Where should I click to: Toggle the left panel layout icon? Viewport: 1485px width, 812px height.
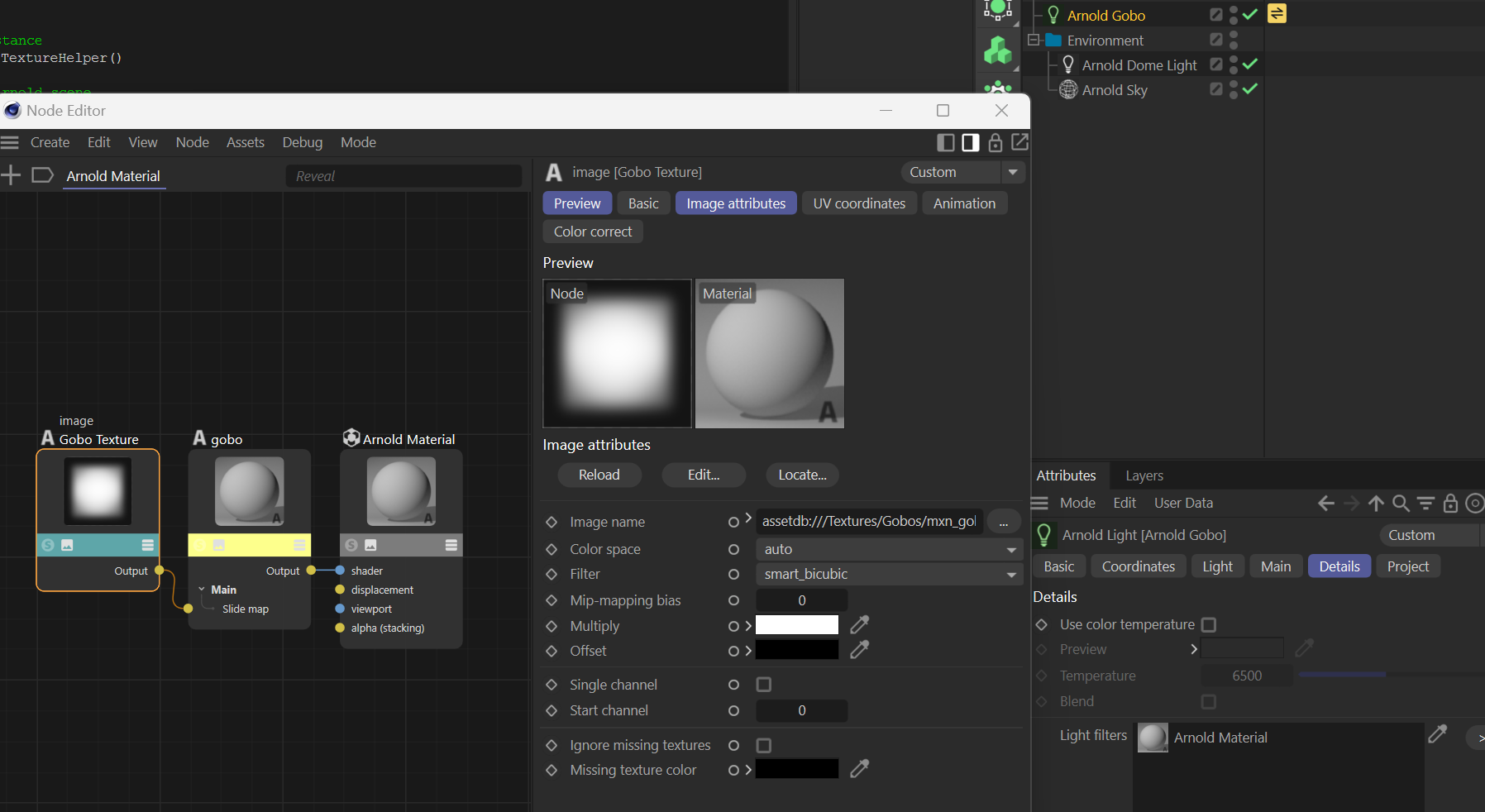946,142
